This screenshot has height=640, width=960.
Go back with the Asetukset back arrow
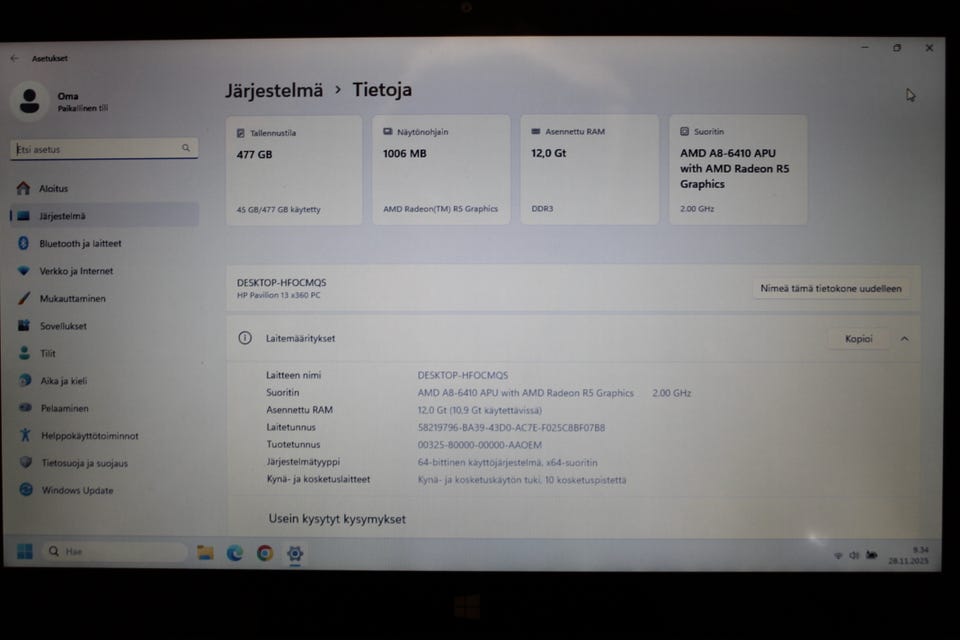coord(14,58)
